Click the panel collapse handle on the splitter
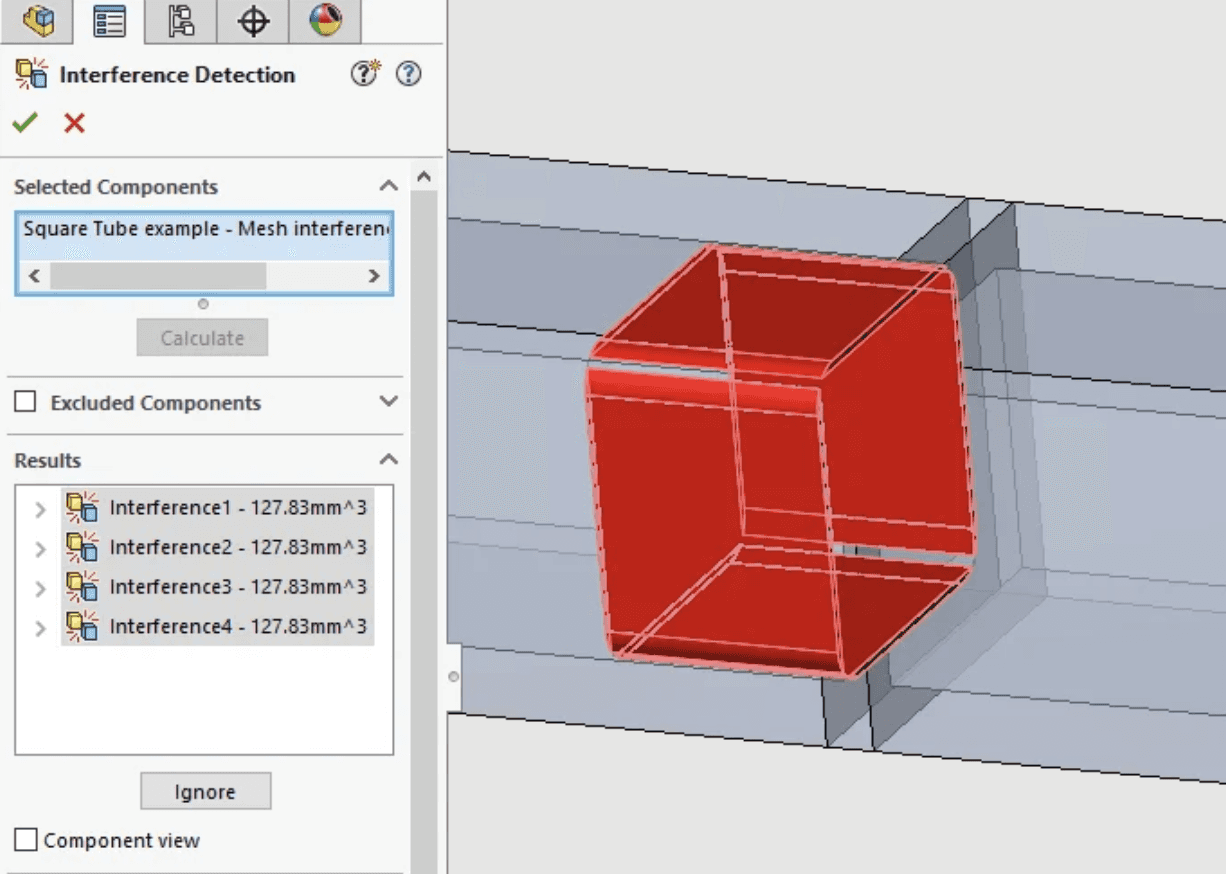The width and height of the screenshot is (1226, 874). (453, 677)
